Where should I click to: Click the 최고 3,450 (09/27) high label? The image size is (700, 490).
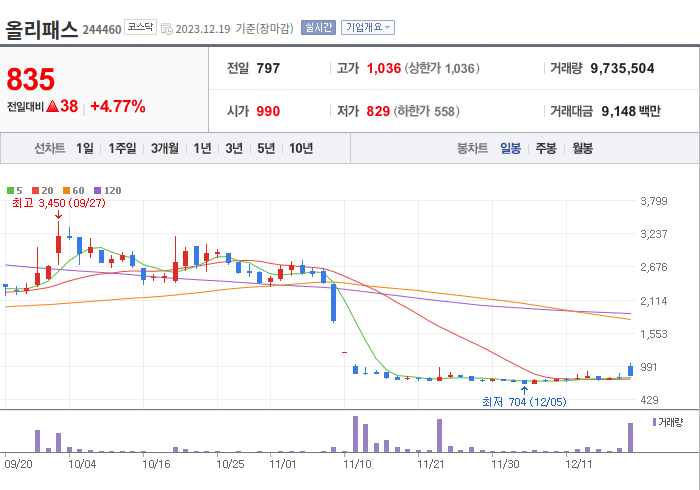tap(59, 203)
